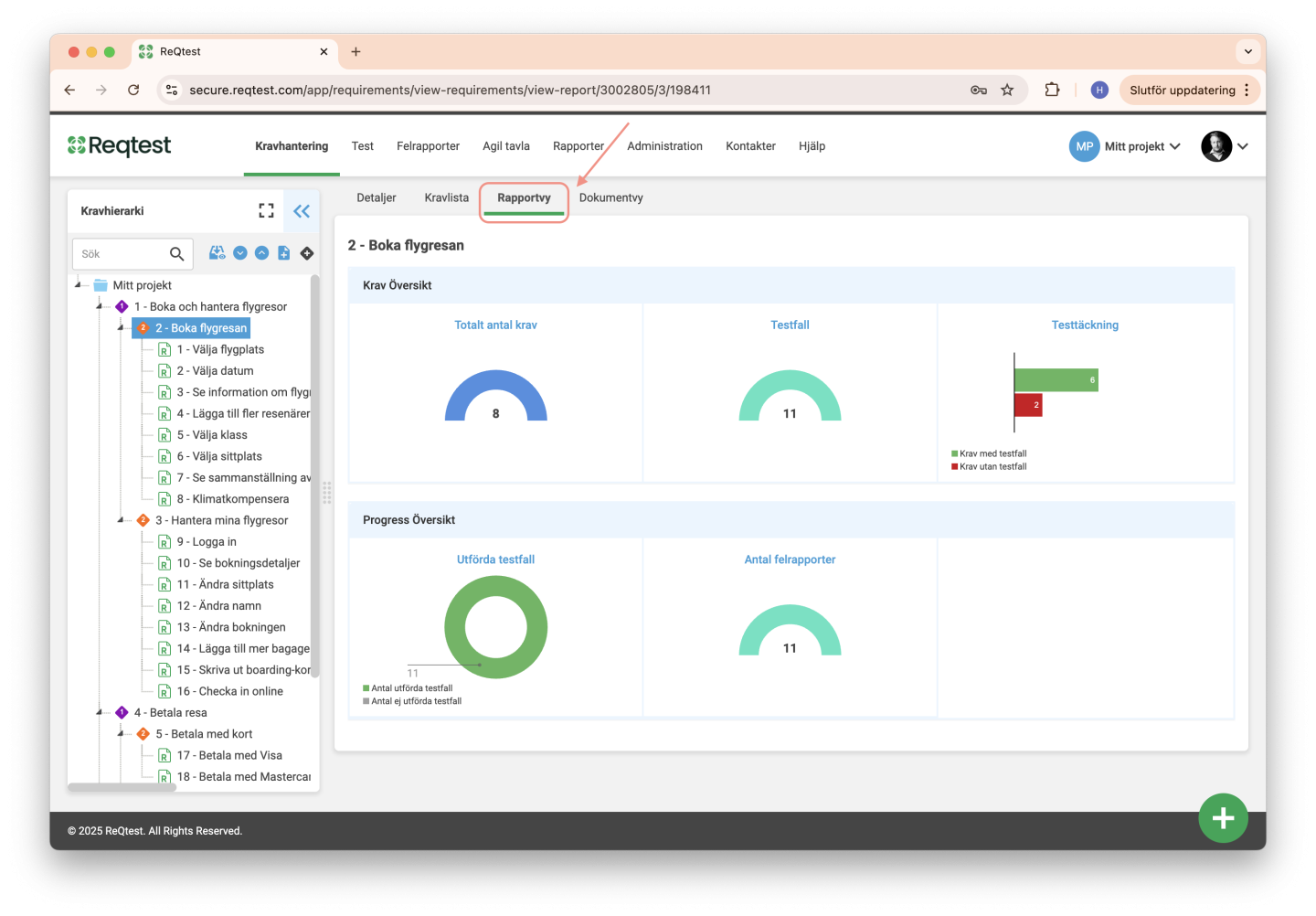This screenshot has width=1316, height=916.
Task: Collapse the 5 - Betala med kort node
Action: tap(121, 734)
